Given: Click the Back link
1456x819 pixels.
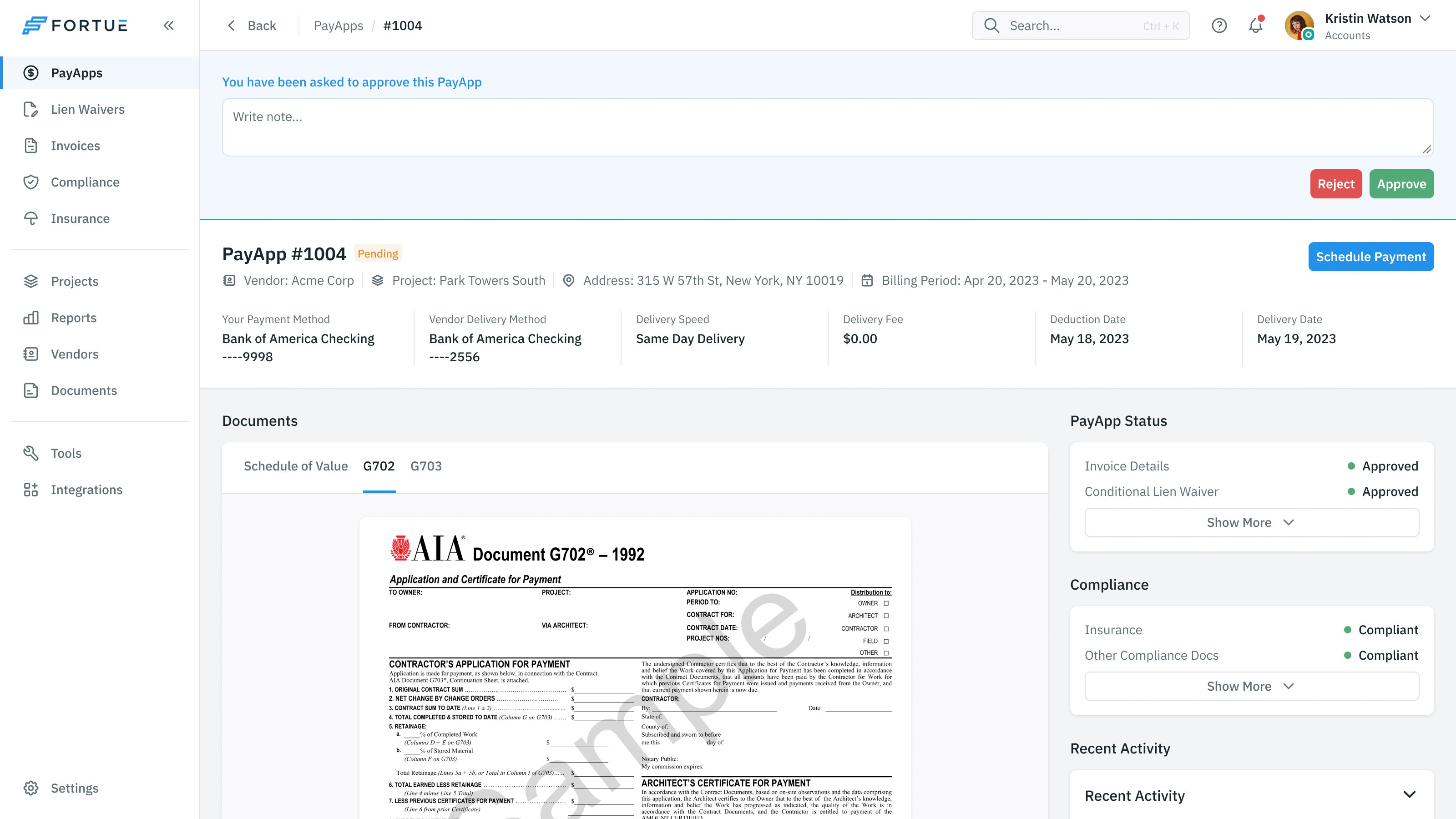Looking at the screenshot, I should pyautogui.click(x=262, y=25).
